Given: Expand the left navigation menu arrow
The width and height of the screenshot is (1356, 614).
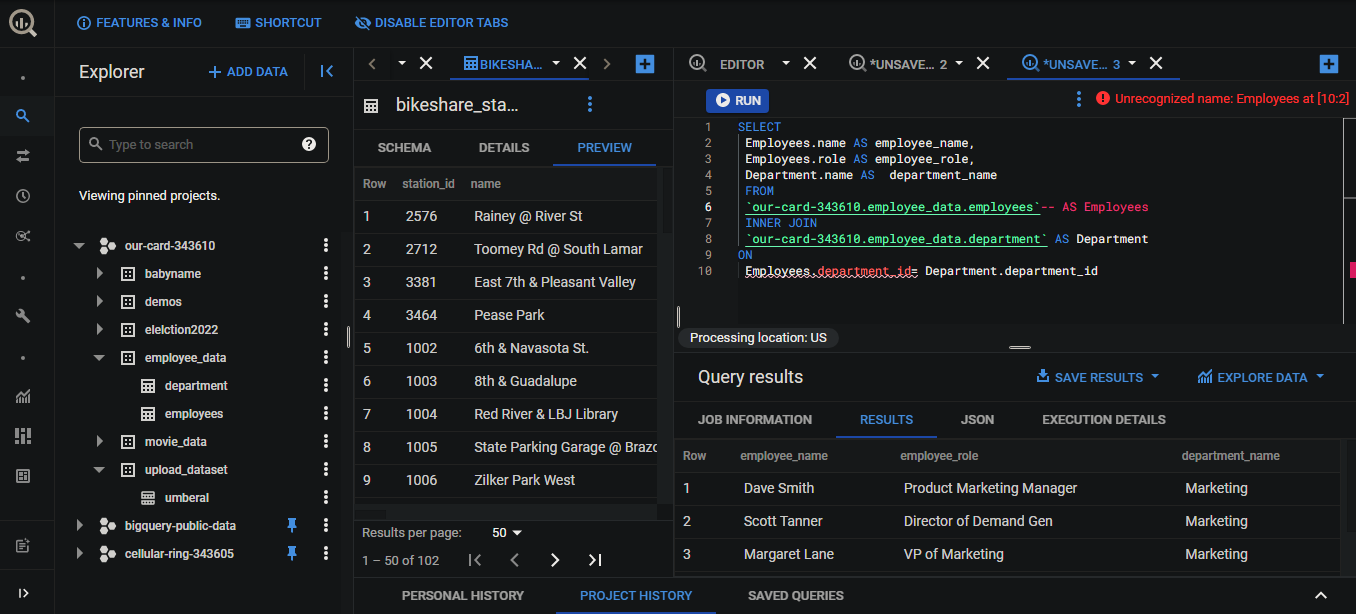Looking at the screenshot, I should [x=23, y=593].
